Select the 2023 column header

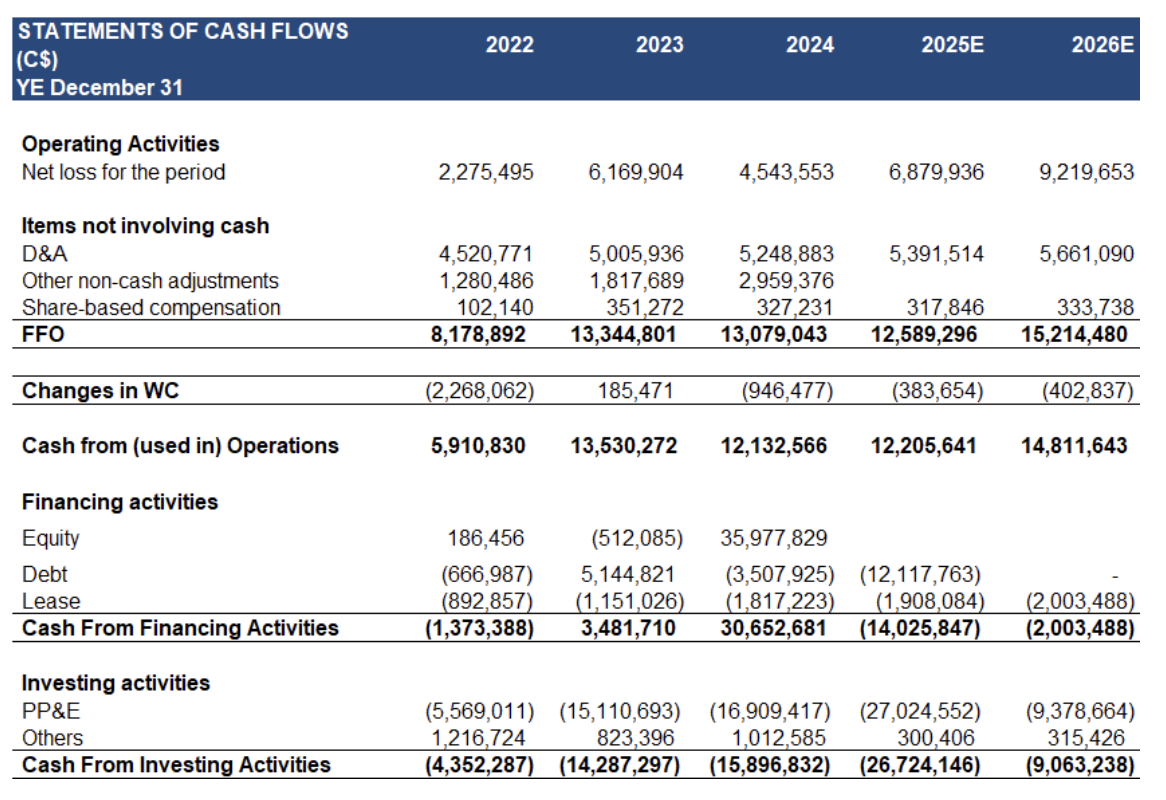(659, 45)
